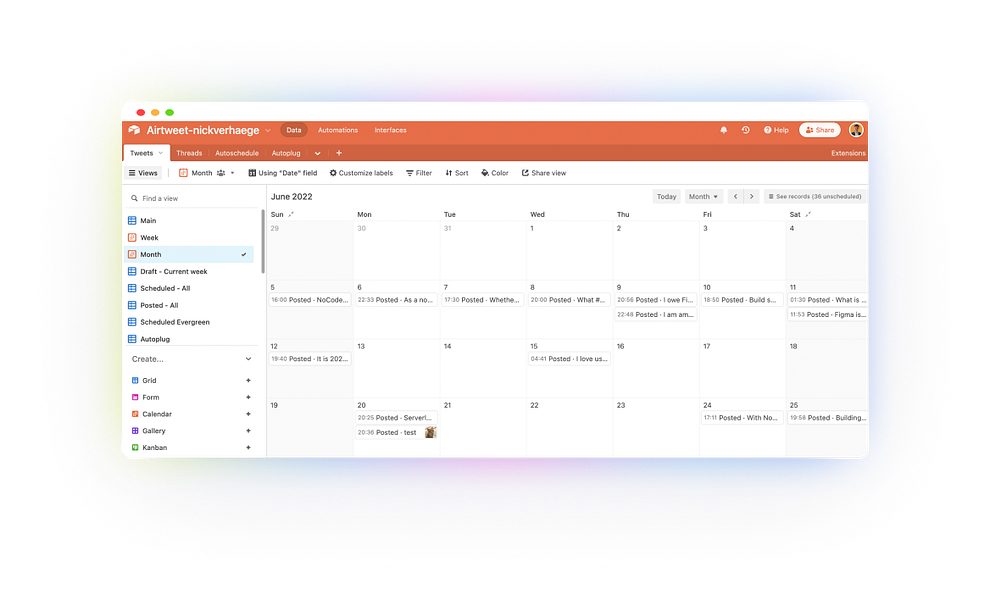
Task: Click the collaborative view people icon
Action: [x=221, y=173]
